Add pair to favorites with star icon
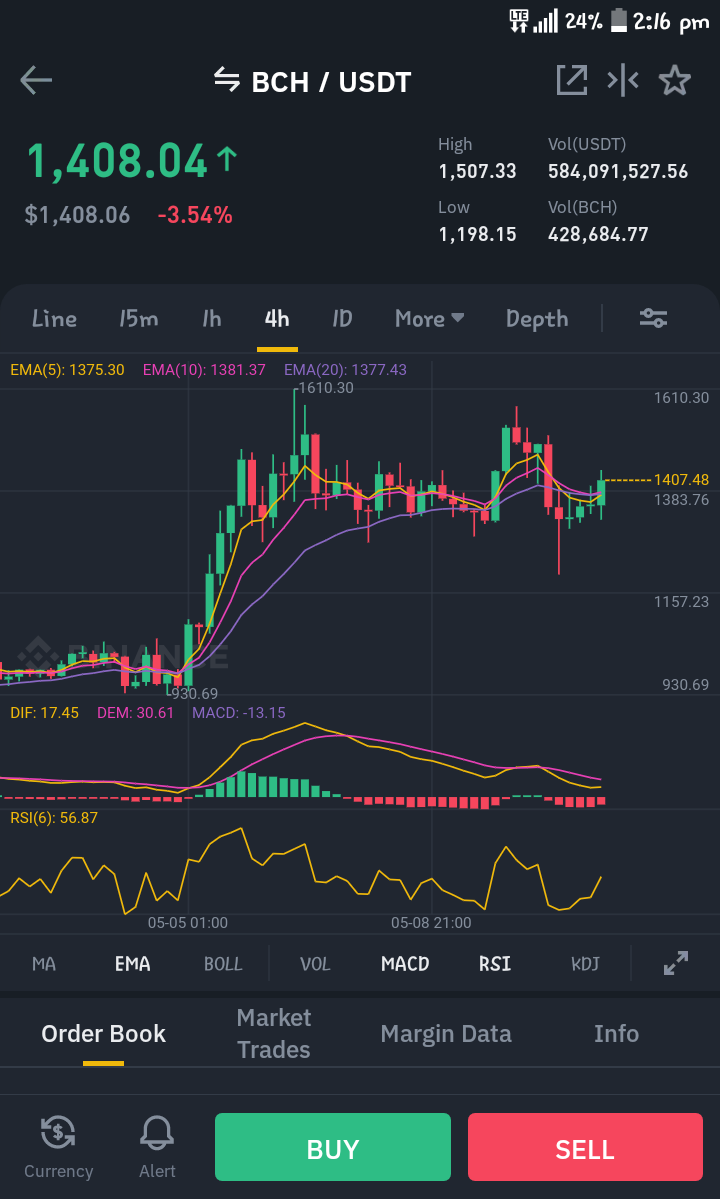 (x=675, y=80)
